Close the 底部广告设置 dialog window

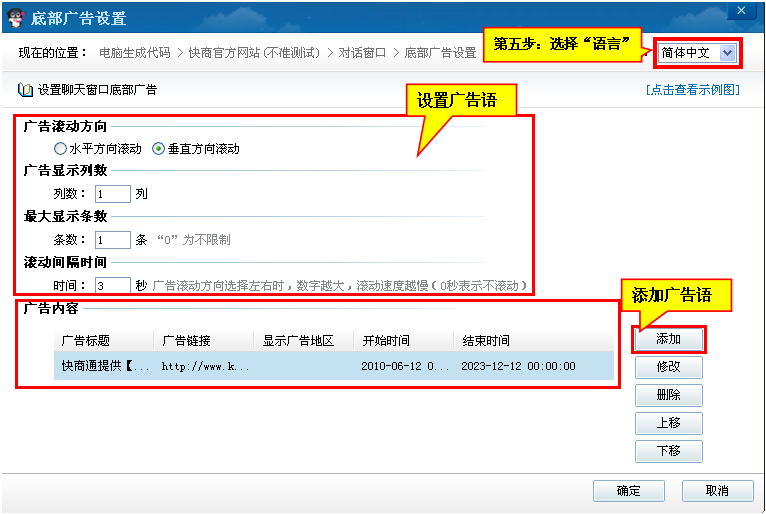(x=740, y=10)
